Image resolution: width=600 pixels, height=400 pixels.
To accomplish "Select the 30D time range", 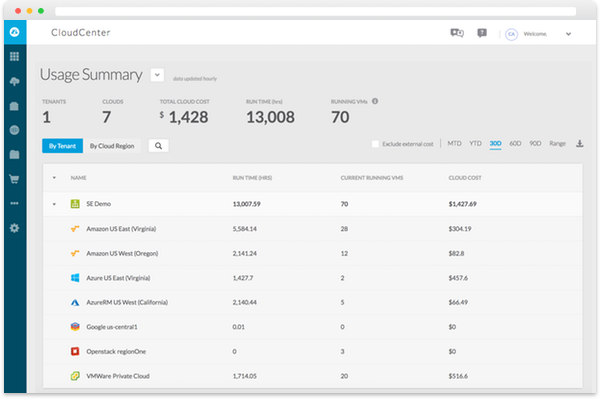I will click(x=496, y=144).
